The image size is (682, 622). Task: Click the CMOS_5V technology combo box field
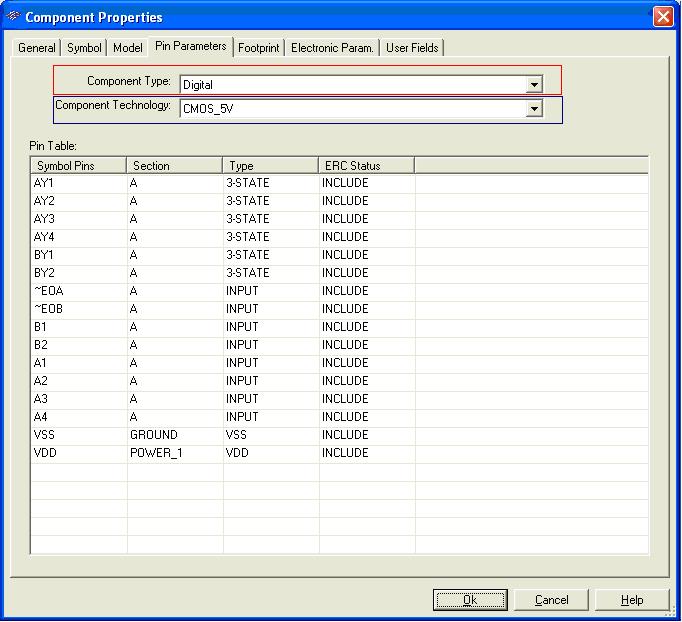pyautogui.click(x=352, y=109)
